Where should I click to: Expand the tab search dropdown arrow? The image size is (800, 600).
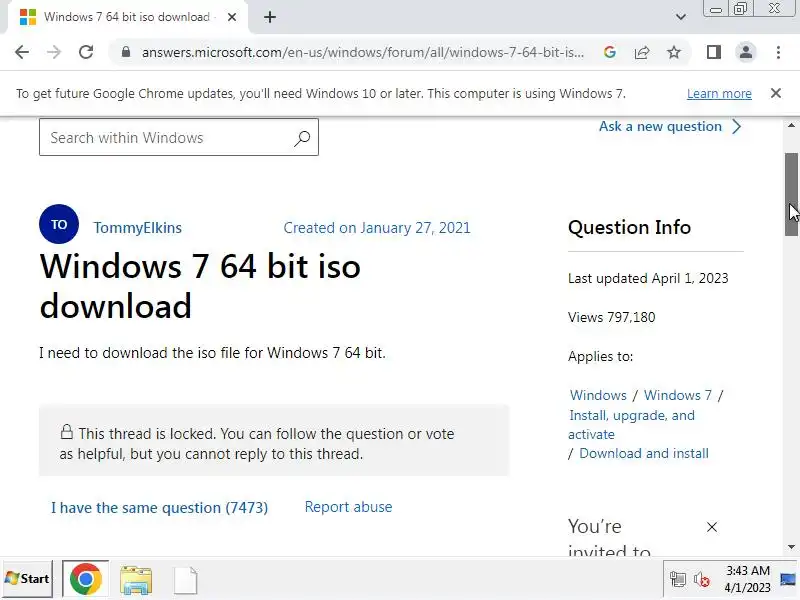coord(681,17)
